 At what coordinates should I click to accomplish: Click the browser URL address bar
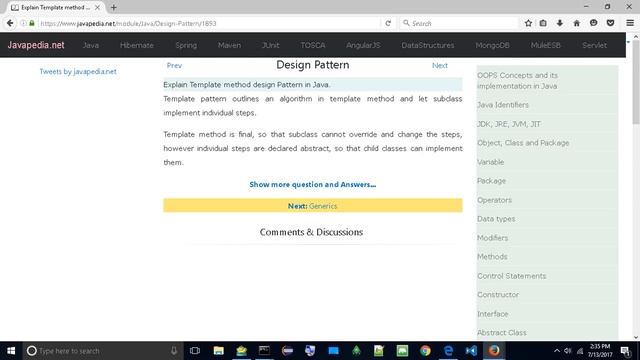coord(208,23)
